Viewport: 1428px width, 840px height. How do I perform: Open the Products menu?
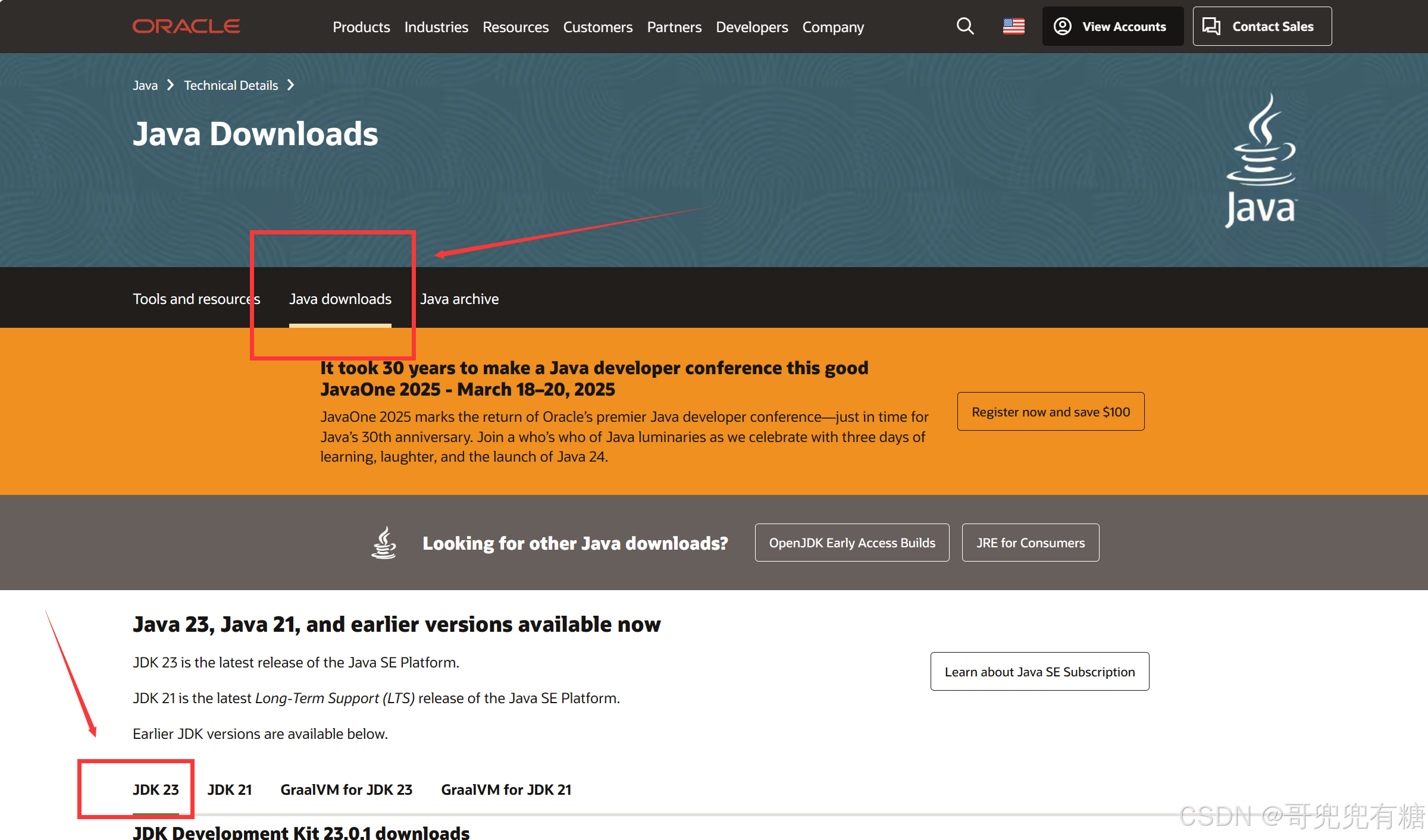pyautogui.click(x=361, y=27)
